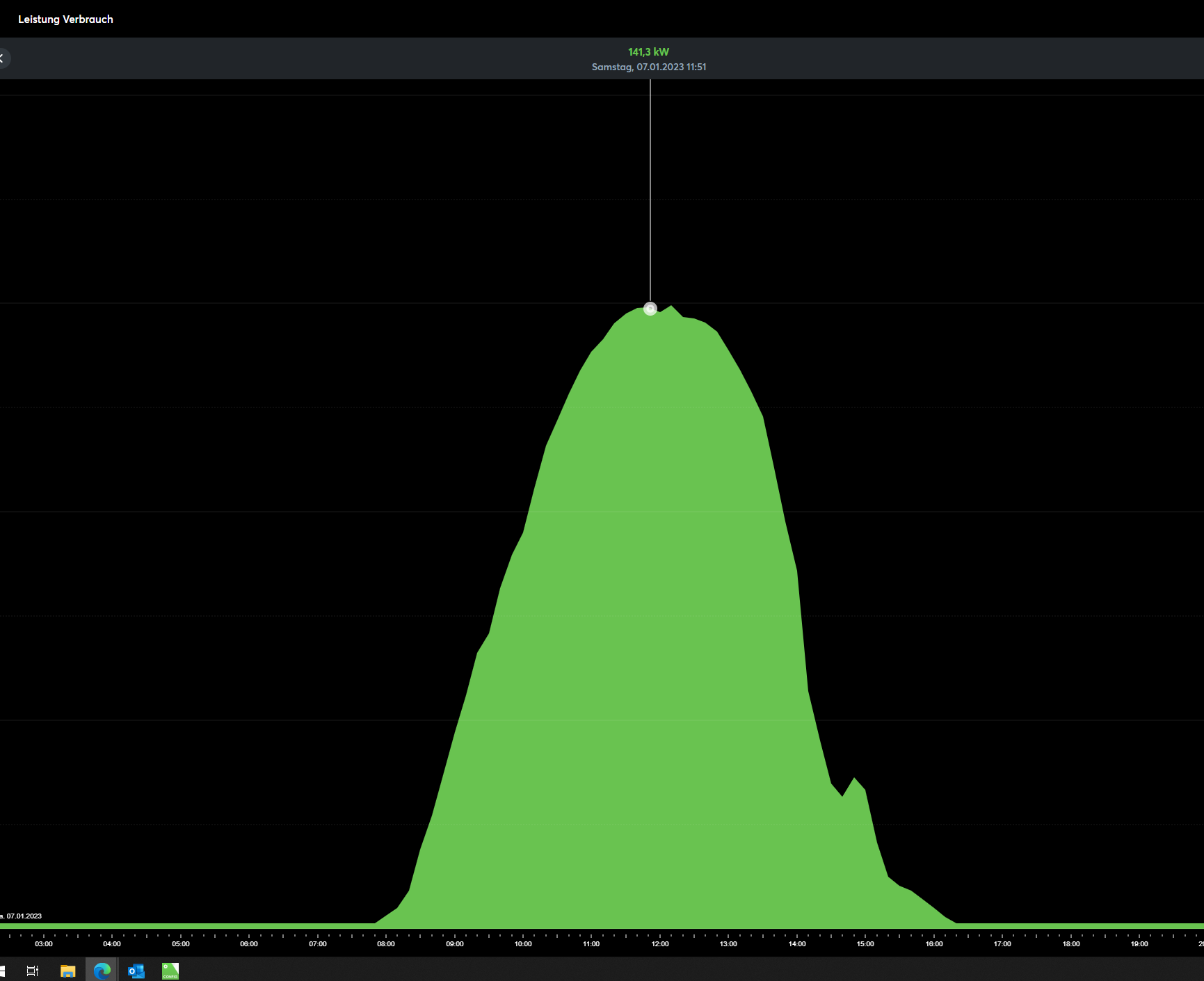This screenshot has height=981, width=1204.
Task: Open Task View on the Windows taskbar
Action: pos(33,971)
